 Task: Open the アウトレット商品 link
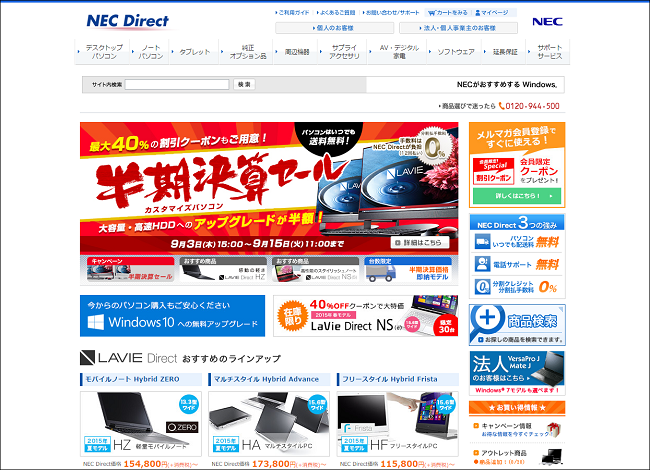pyautogui.click(x=504, y=453)
